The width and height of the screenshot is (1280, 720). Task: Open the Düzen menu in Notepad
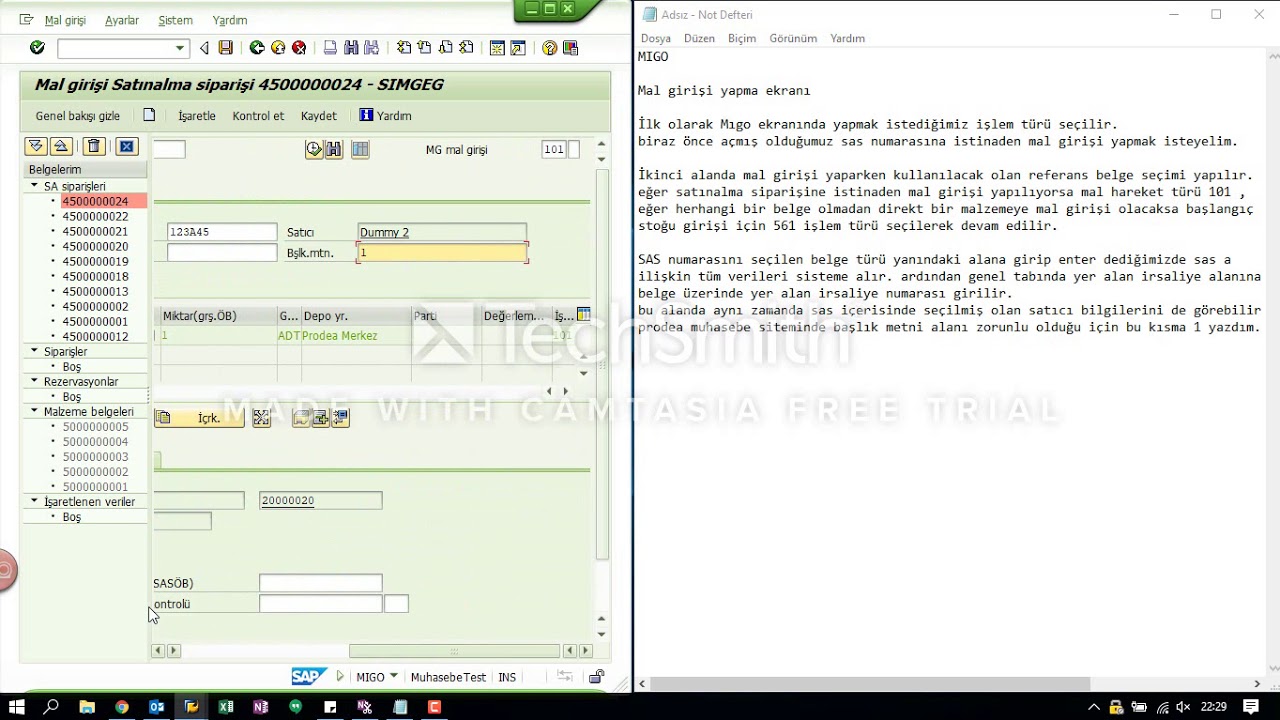699,38
